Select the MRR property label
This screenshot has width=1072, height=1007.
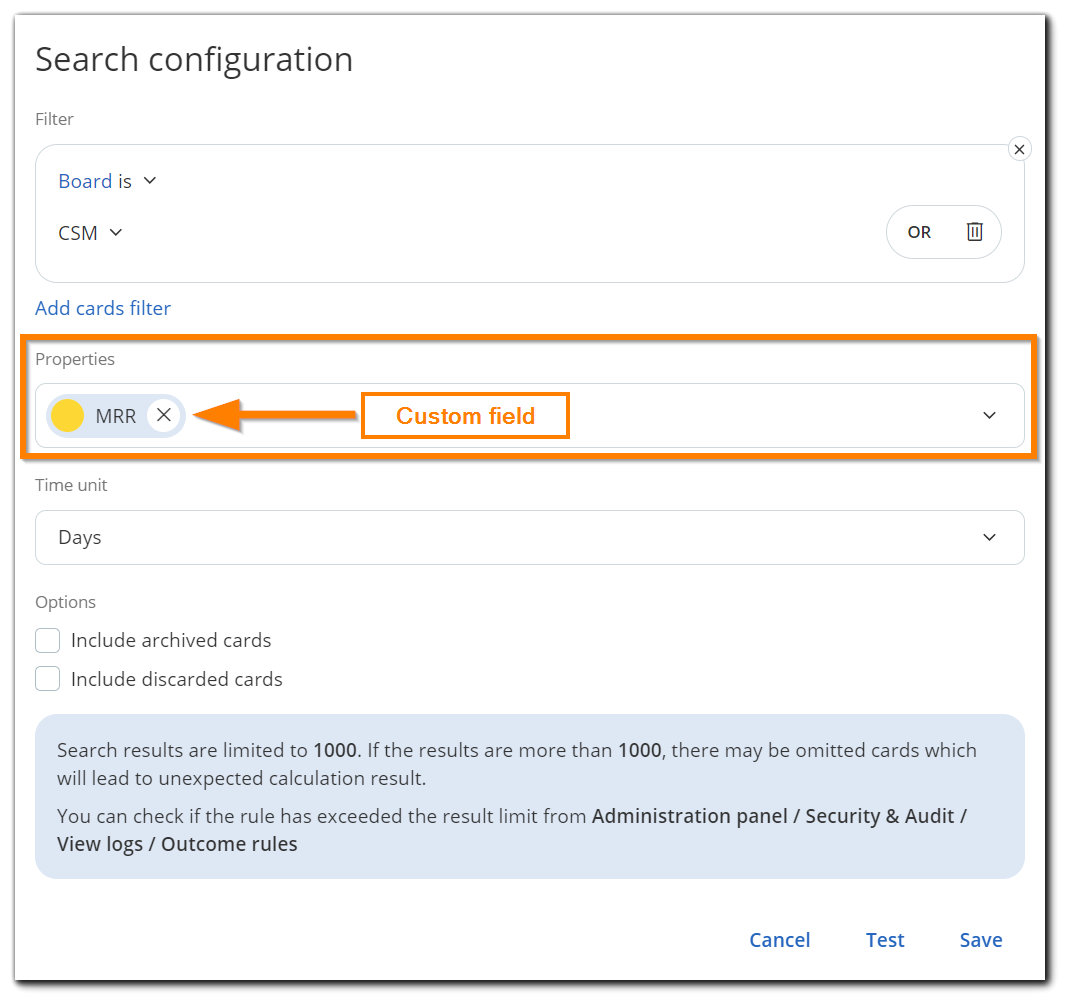[x=116, y=416]
